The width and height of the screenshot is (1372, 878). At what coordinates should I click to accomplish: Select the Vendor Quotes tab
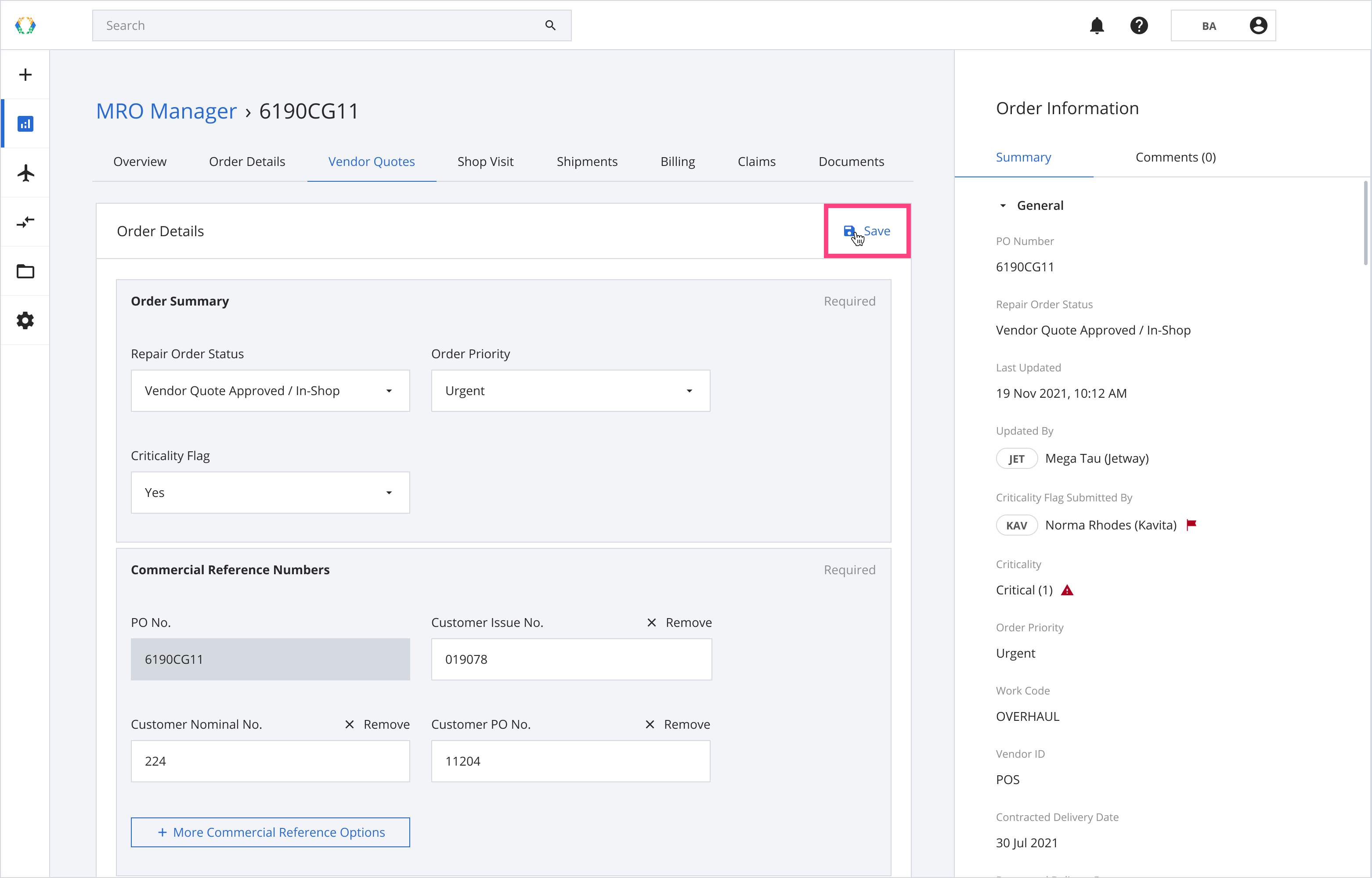coord(371,162)
